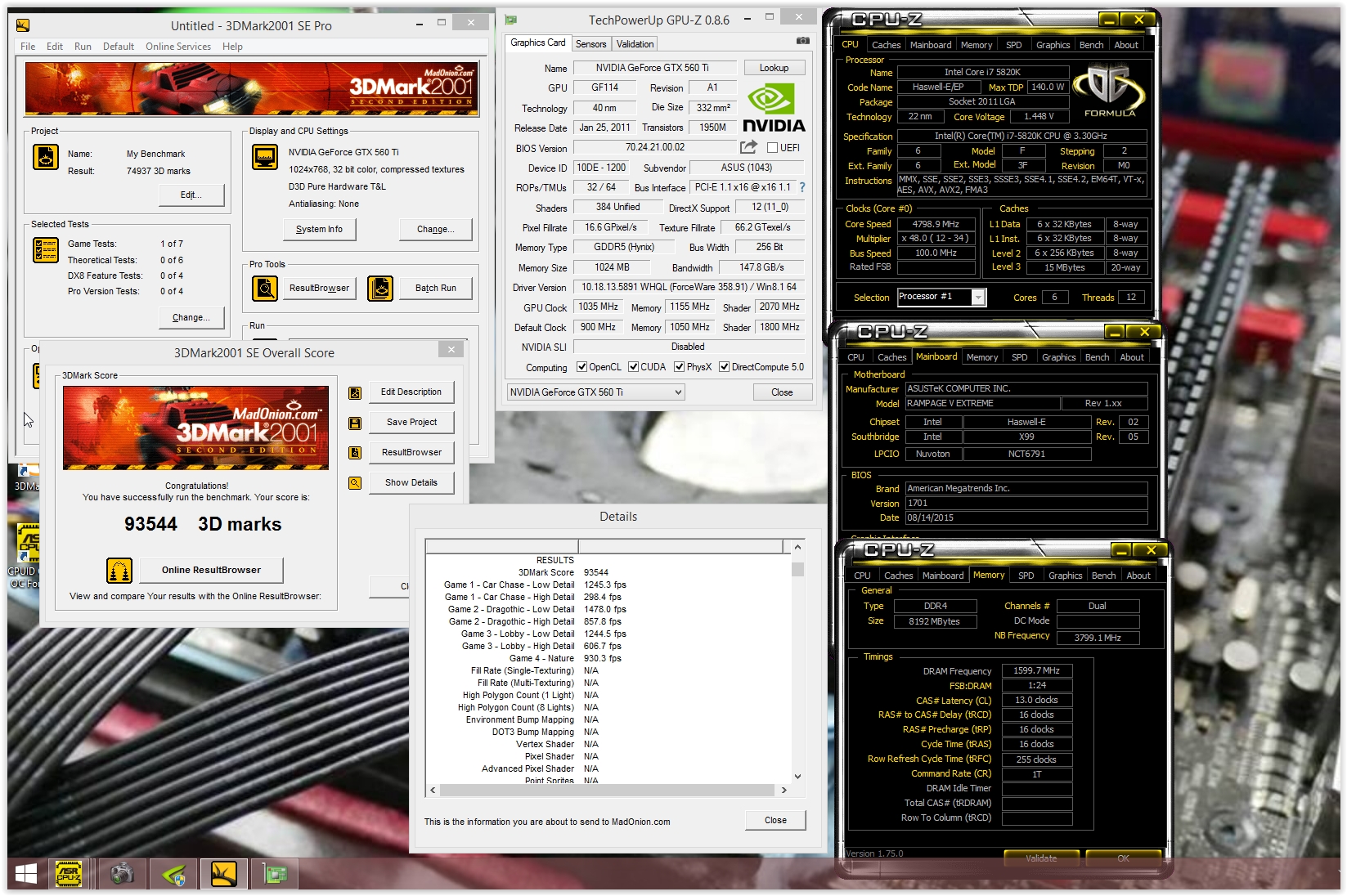Click the Details scroll right arrow

pyautogui.click(x=784, y=791)
